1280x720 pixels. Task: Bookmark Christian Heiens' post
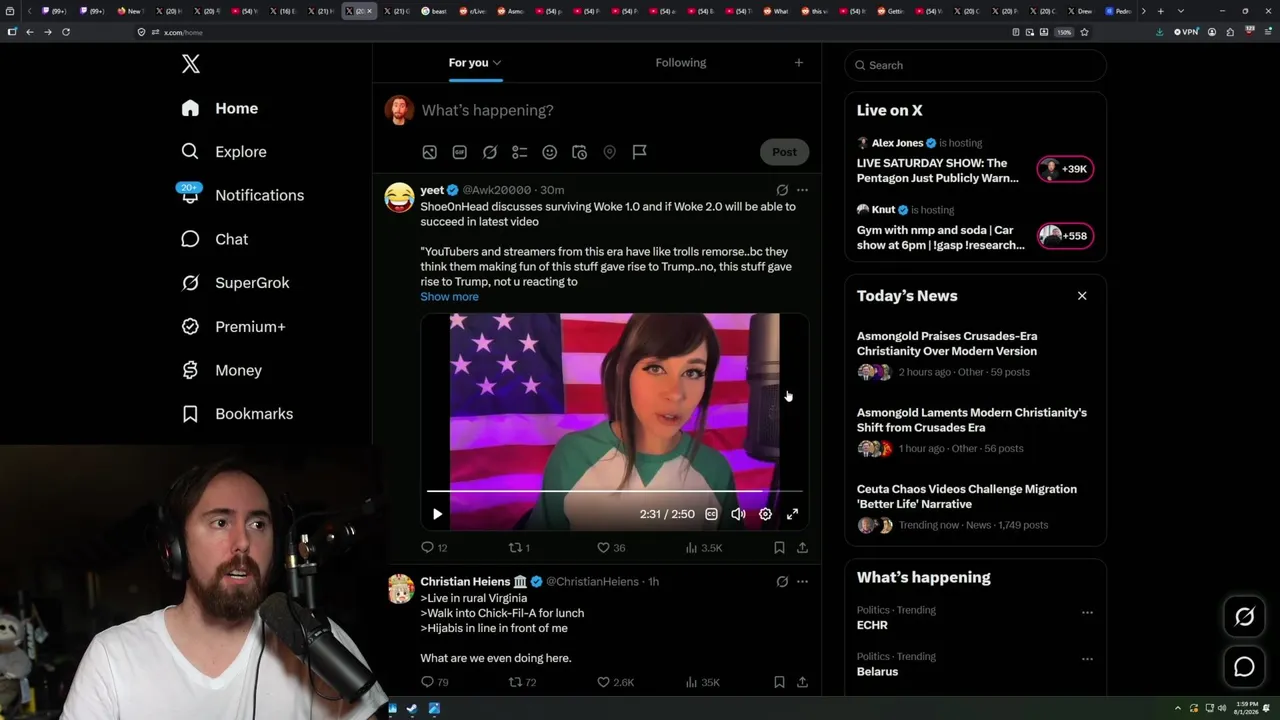pos(779,682)
